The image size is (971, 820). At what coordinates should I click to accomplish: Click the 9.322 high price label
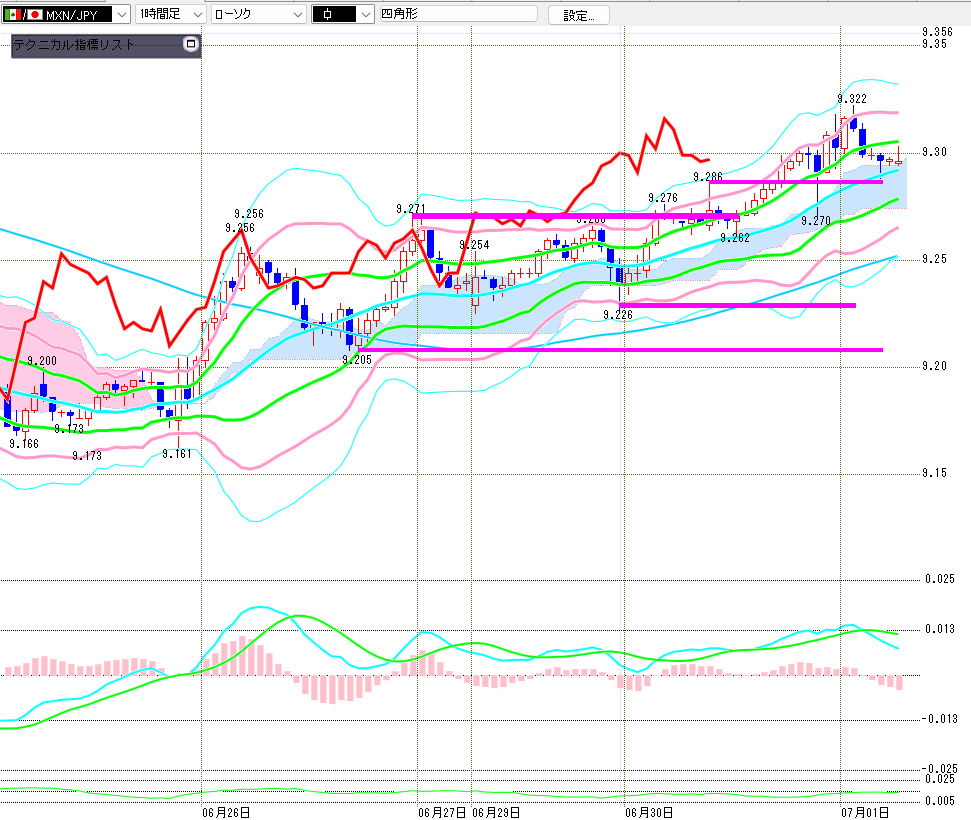pos(852,99)
